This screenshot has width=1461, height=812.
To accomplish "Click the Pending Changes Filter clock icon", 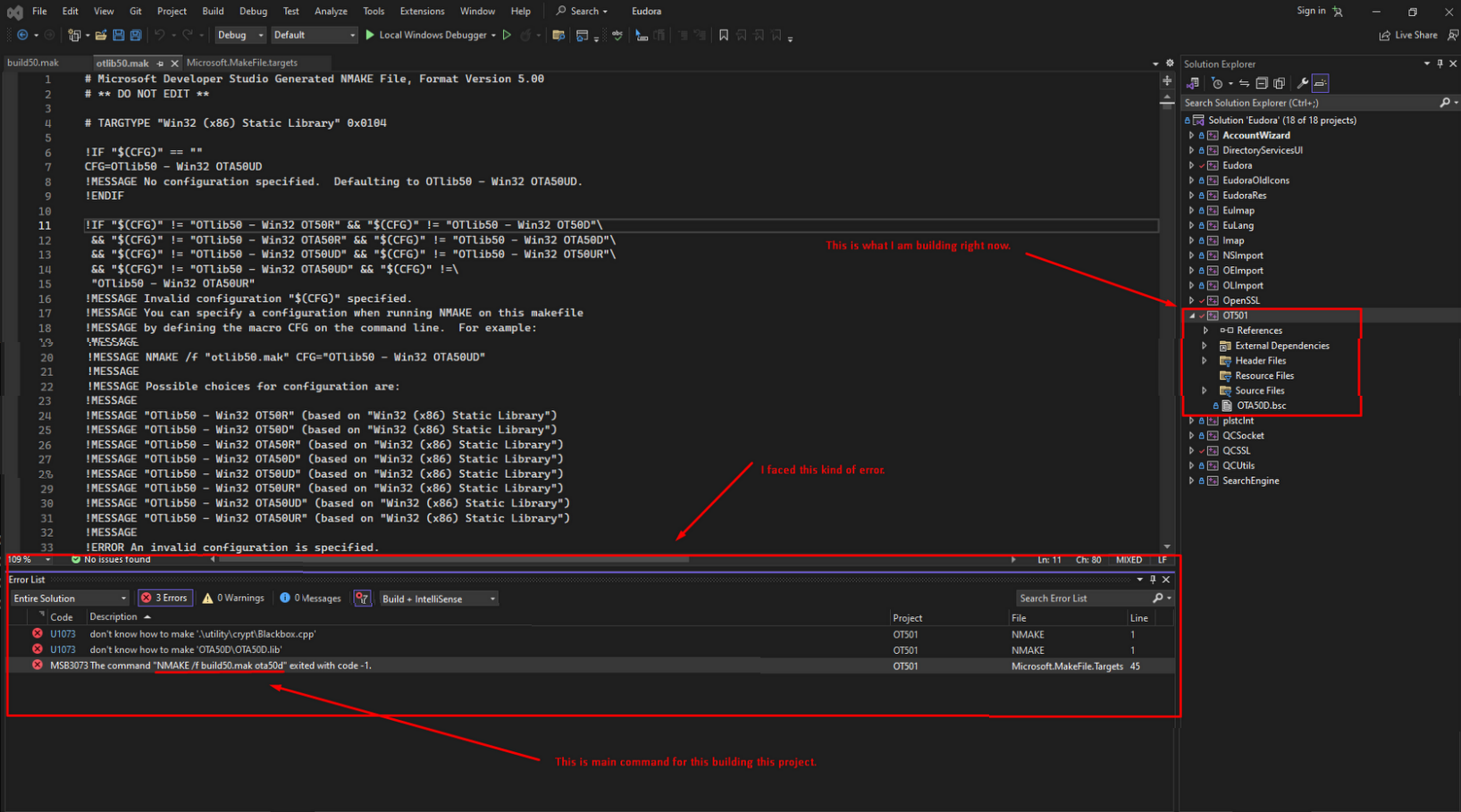I will click(x=1217, y=83).
